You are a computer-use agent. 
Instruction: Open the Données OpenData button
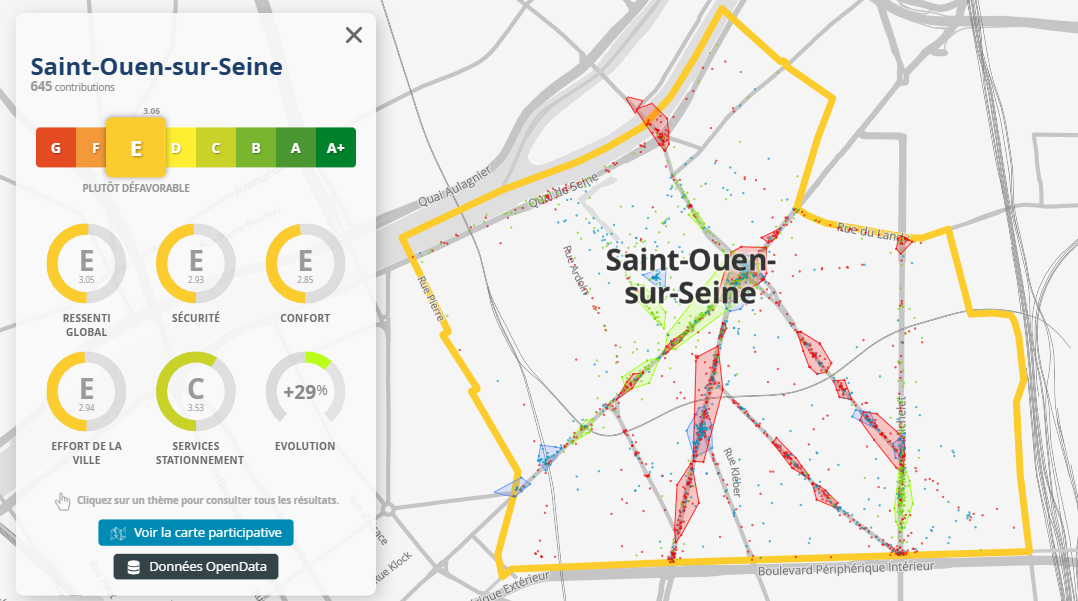point(196,566)
